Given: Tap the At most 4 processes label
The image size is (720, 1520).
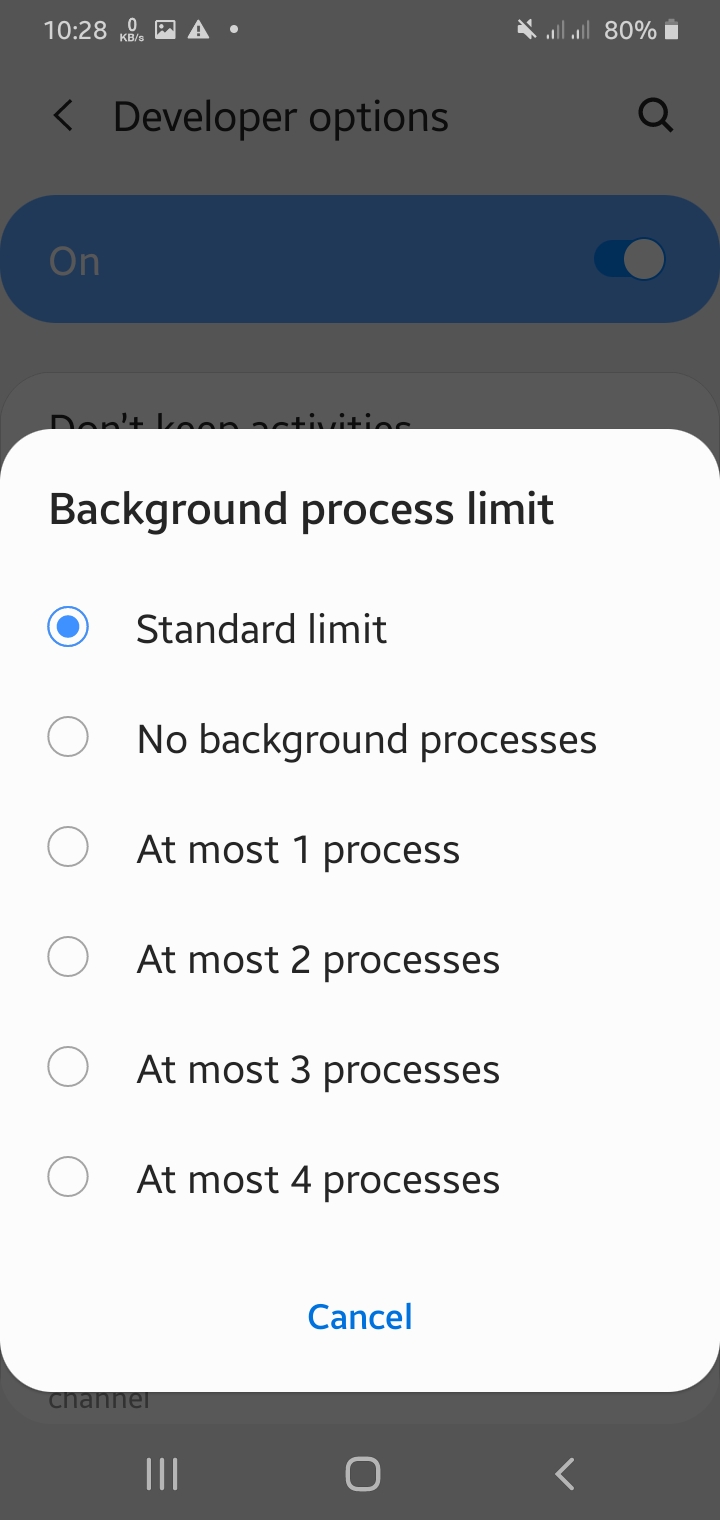Looking at the screenshot, I should (x=318, y=1180).
